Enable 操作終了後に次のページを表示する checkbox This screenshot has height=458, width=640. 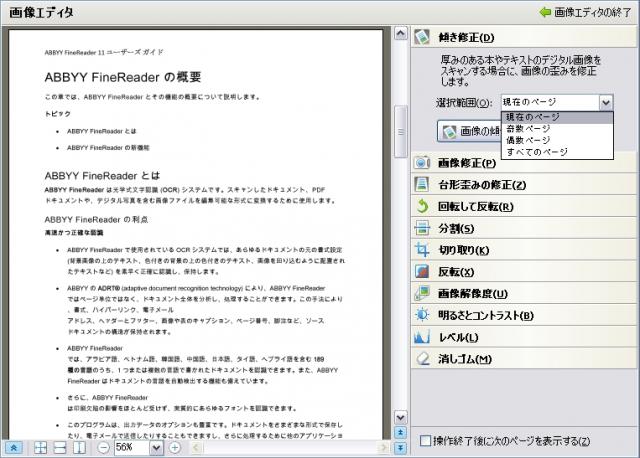[425, 441]
